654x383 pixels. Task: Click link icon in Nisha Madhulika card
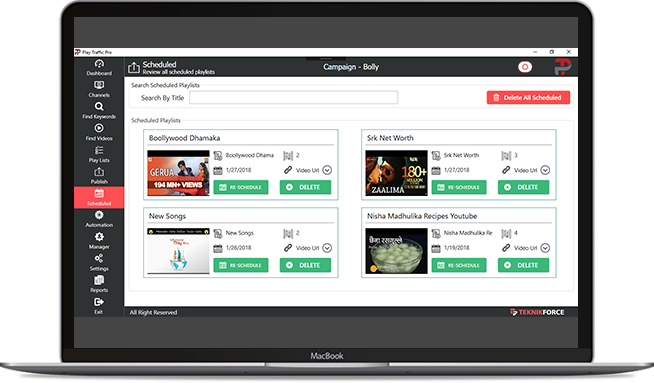tap(506, 248)
